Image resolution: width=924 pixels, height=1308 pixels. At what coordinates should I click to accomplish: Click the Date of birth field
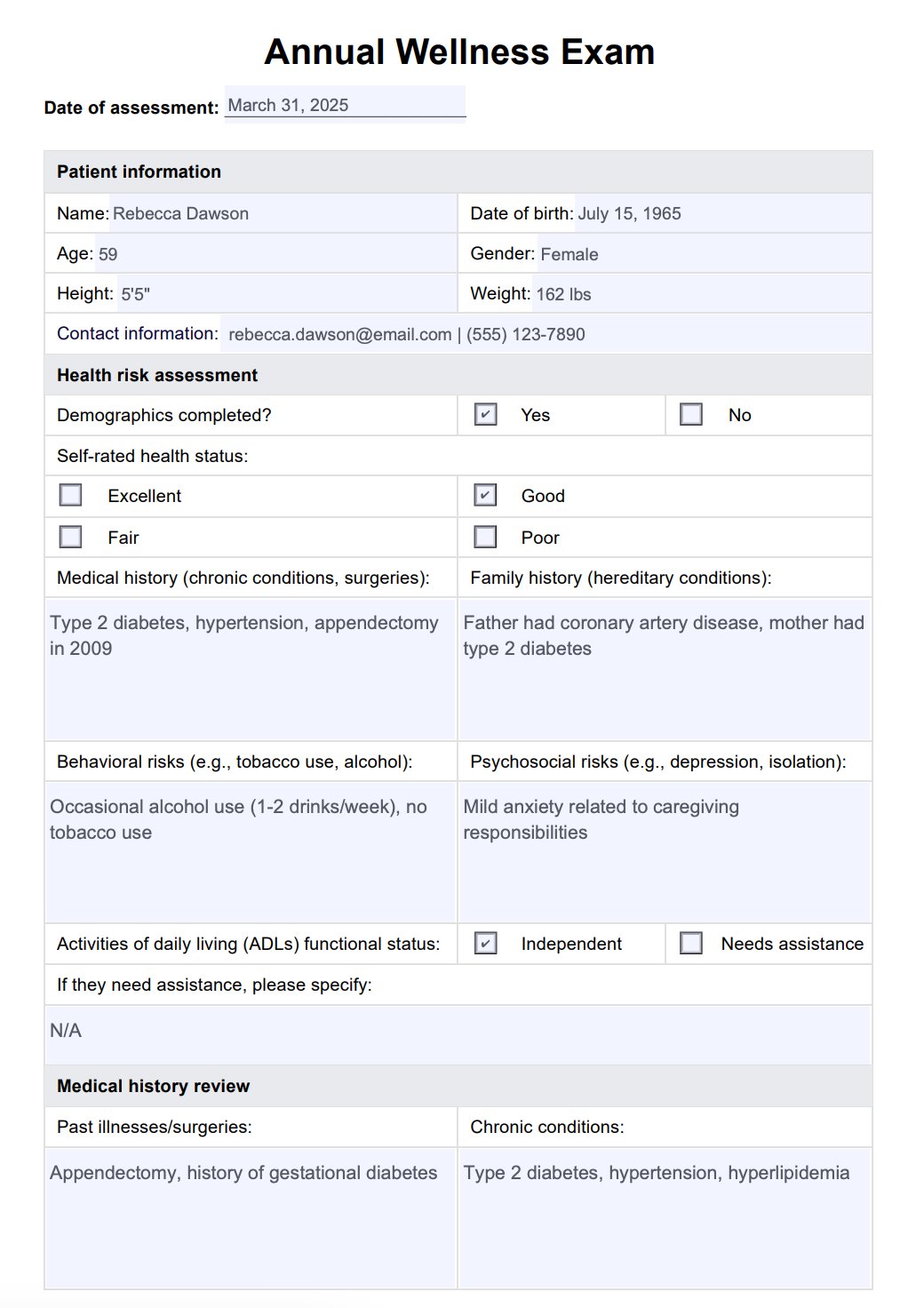[x=721, y=214]
